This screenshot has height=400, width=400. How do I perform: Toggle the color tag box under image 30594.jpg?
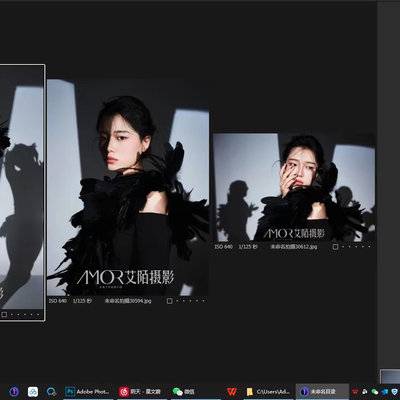[x=169, y=301]
